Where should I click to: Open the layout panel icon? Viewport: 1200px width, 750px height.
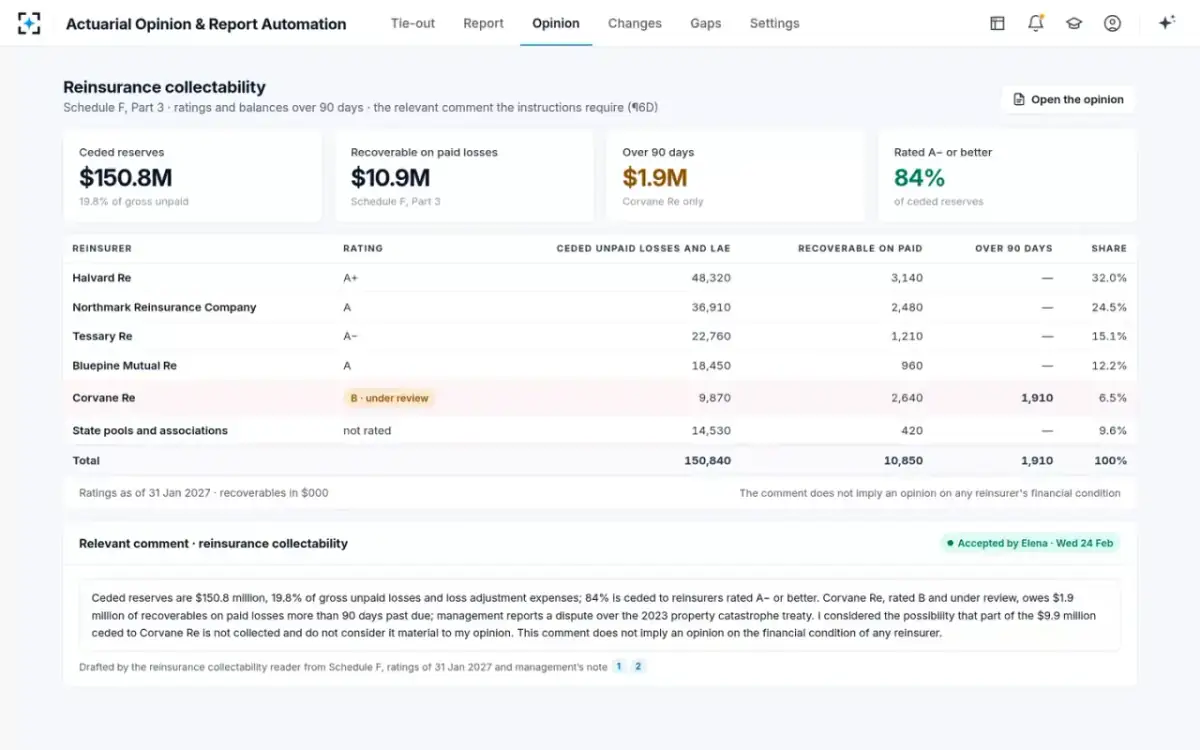tap(997, 23)
